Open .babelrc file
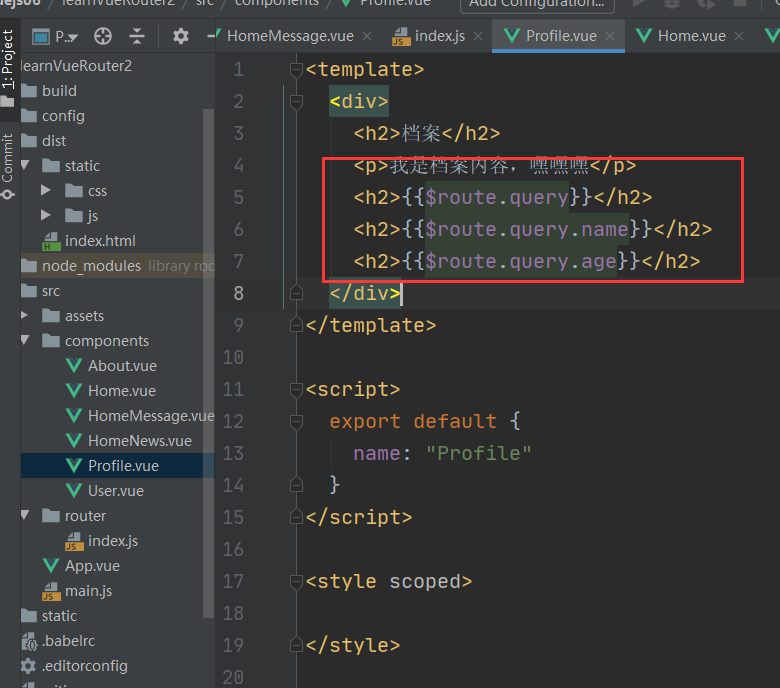Screen dimensions: 780x688 (69, 641)
